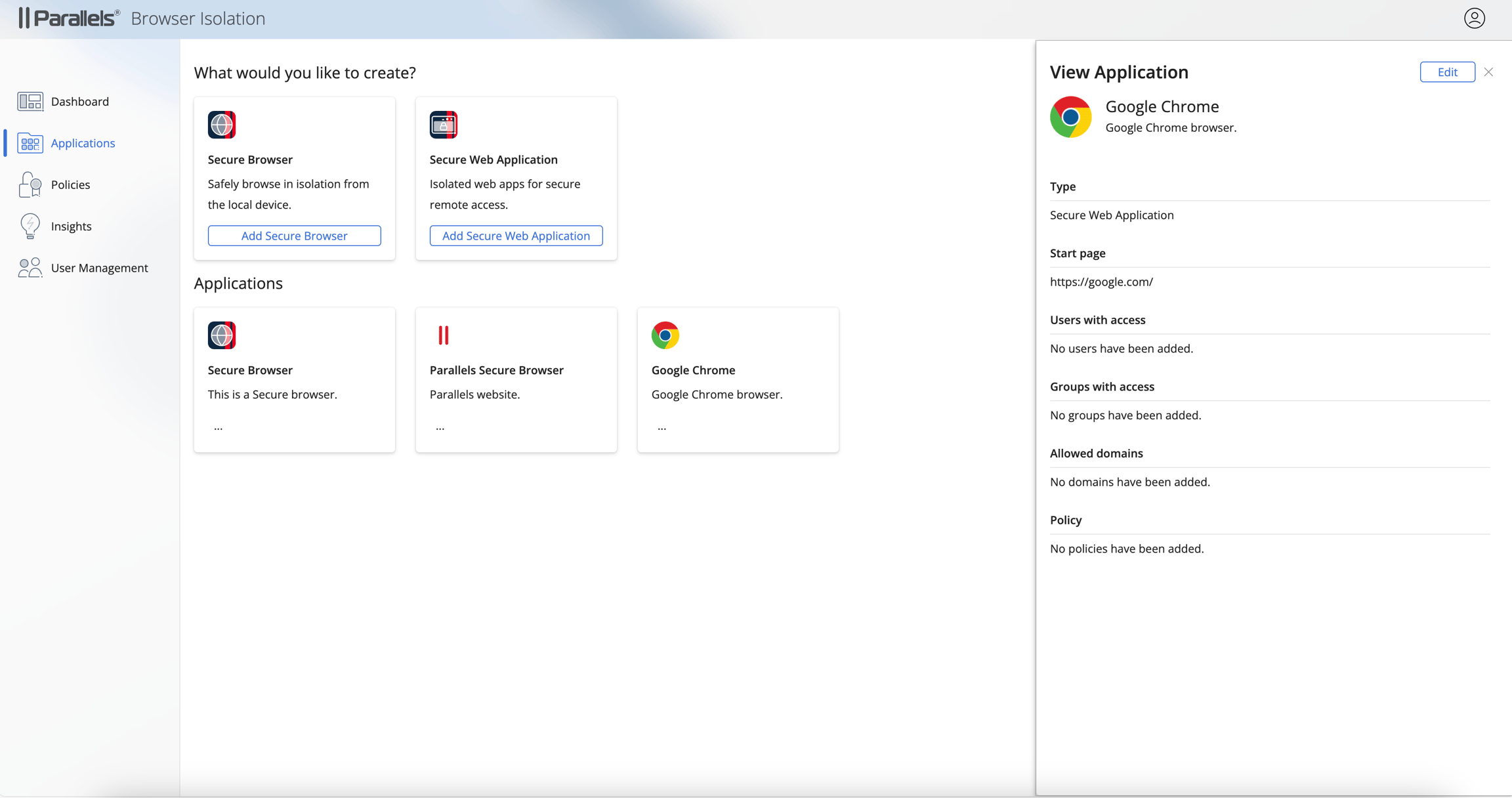
Task: Click Secure Browser icon in create section
Action: coord(222,125)
